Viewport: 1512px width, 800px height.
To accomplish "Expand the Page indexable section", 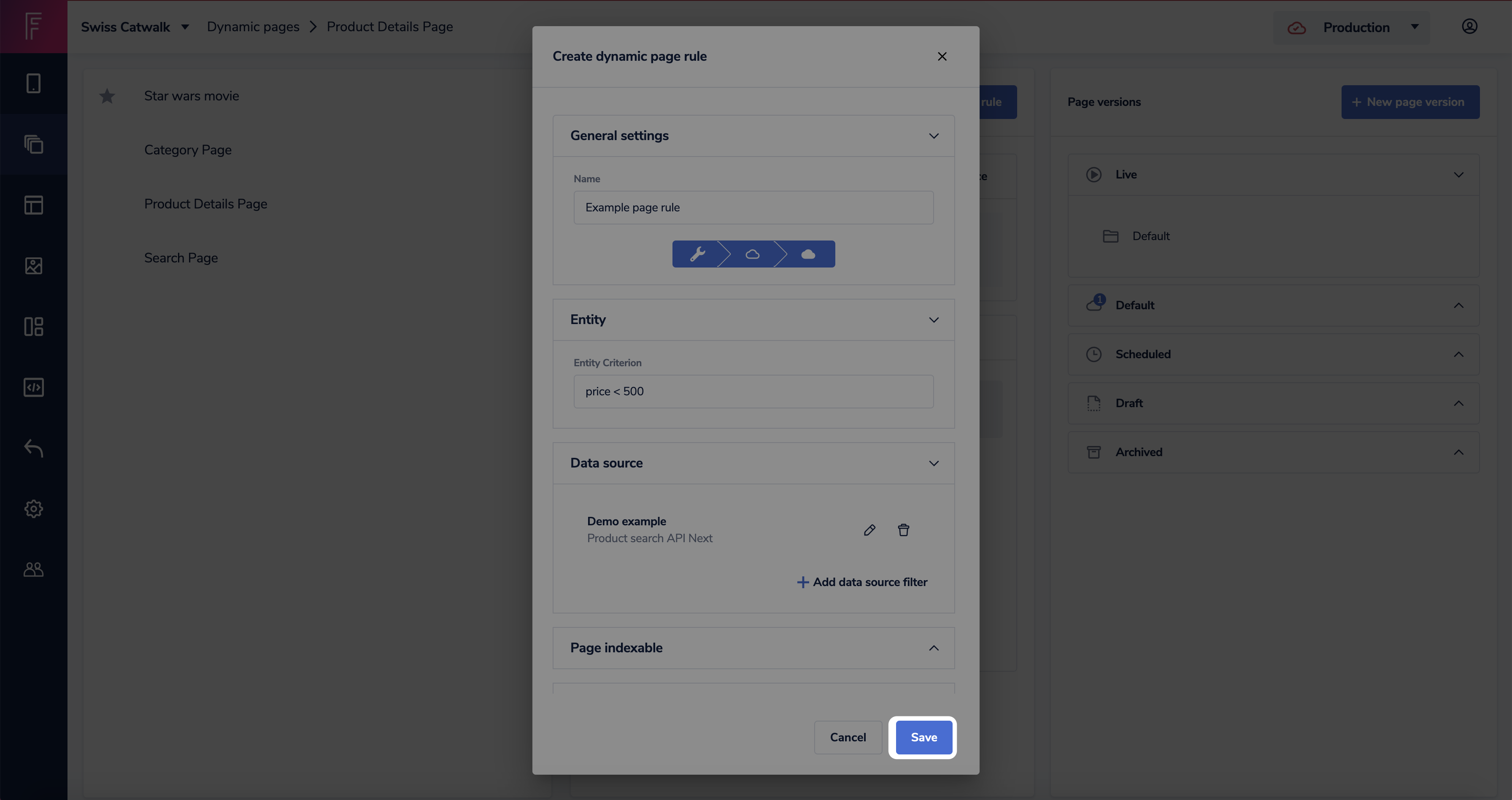I will coord(933,648).
